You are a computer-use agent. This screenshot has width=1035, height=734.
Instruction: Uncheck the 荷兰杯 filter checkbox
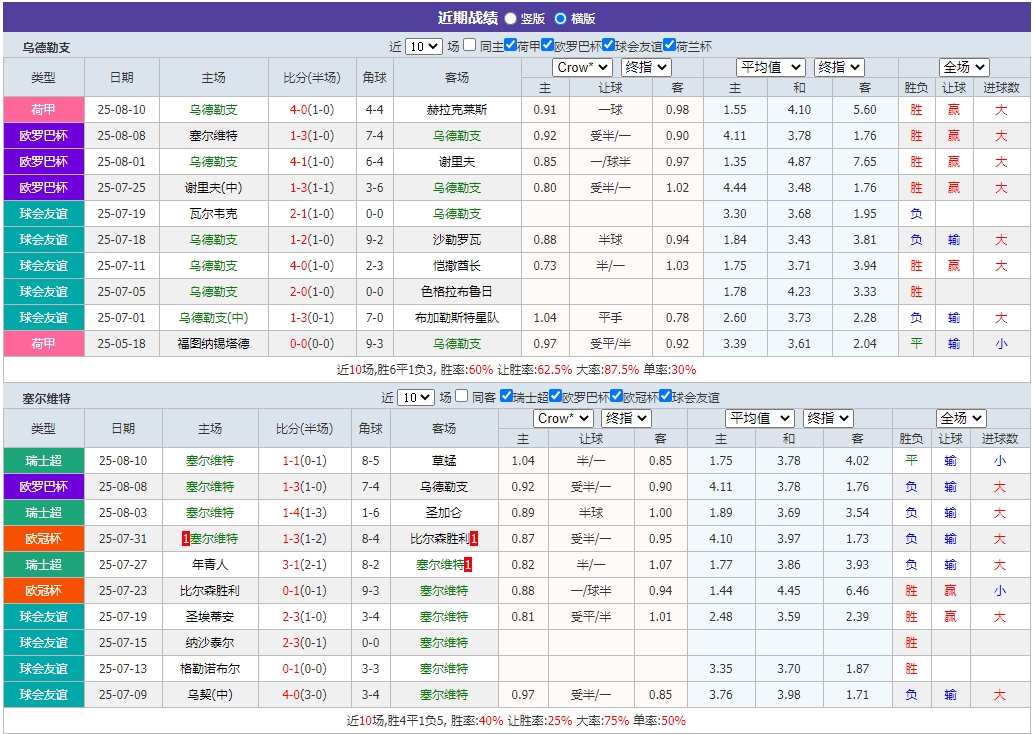point(666,46)
